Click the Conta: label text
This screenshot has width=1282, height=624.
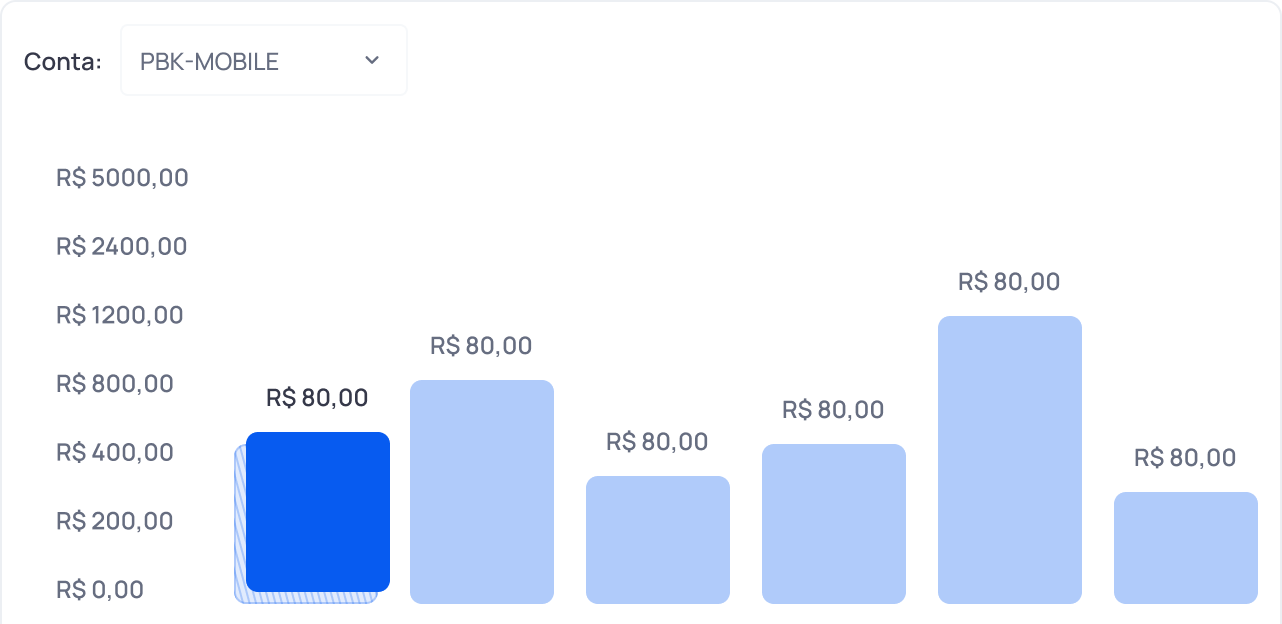62,61
